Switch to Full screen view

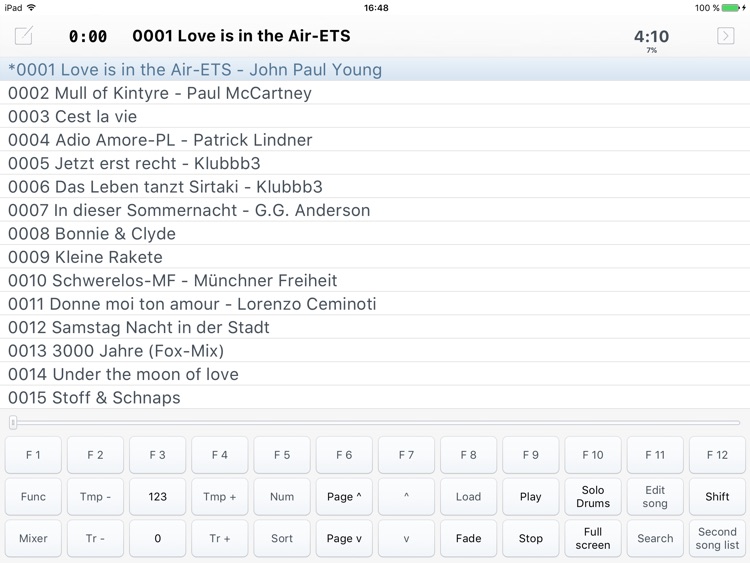click(x=593, y=538)
